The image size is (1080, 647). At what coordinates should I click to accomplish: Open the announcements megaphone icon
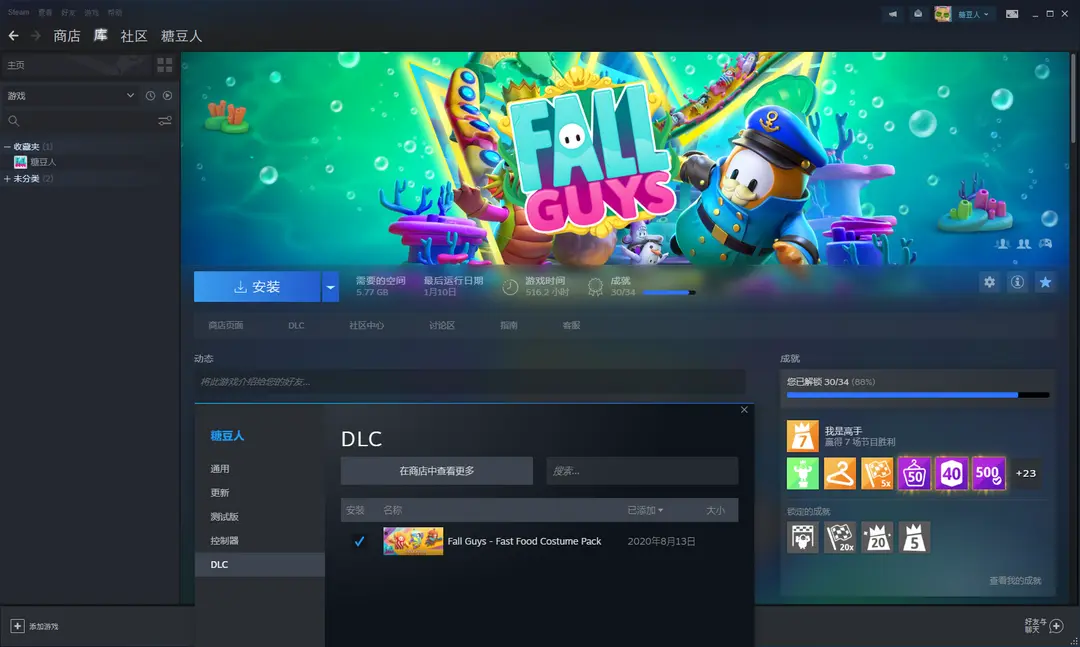pyautogui.click(x=892, y=14)
